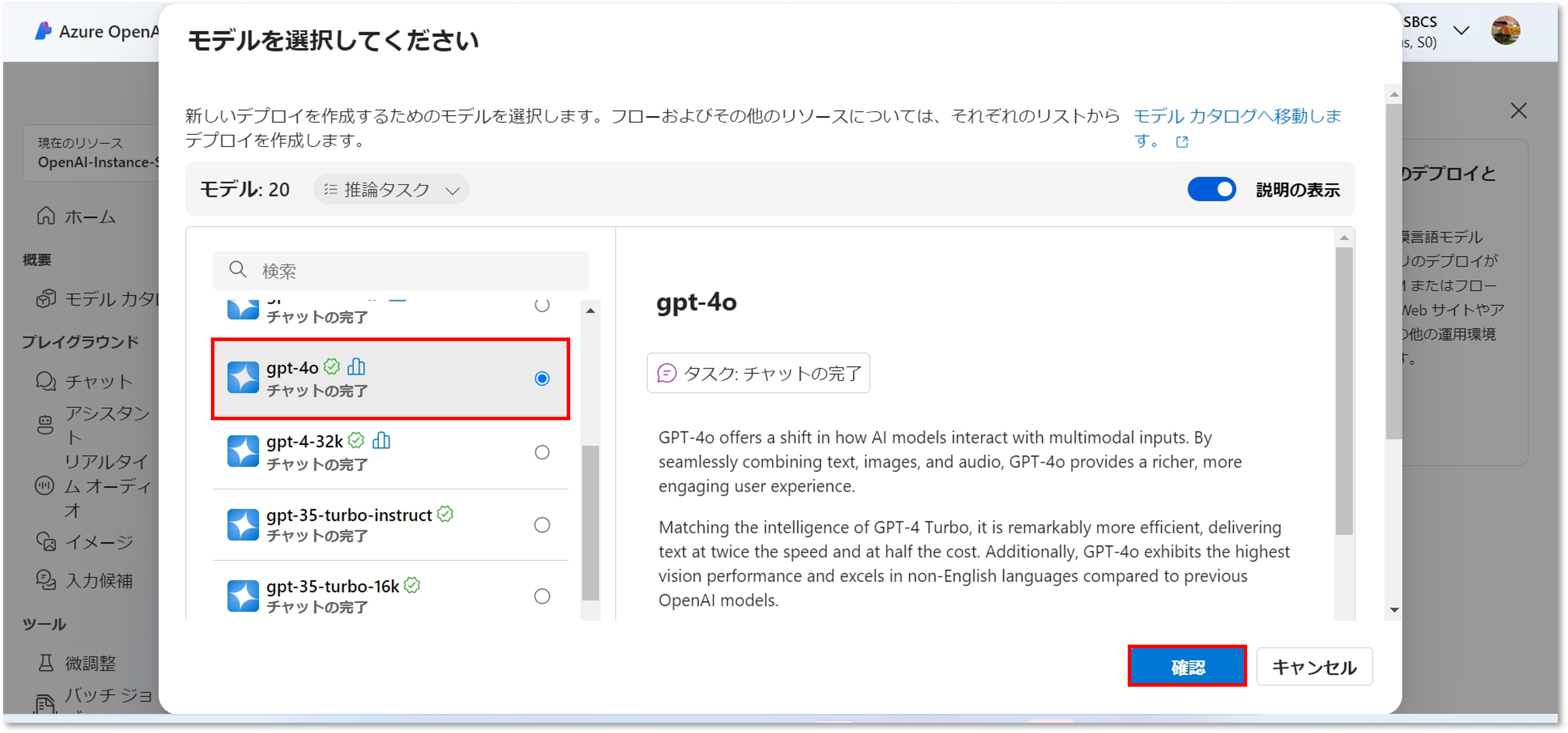This screenshot has width=1568, height=733.
Task: Click the model list scrollbar thumb
Action: 590,522
